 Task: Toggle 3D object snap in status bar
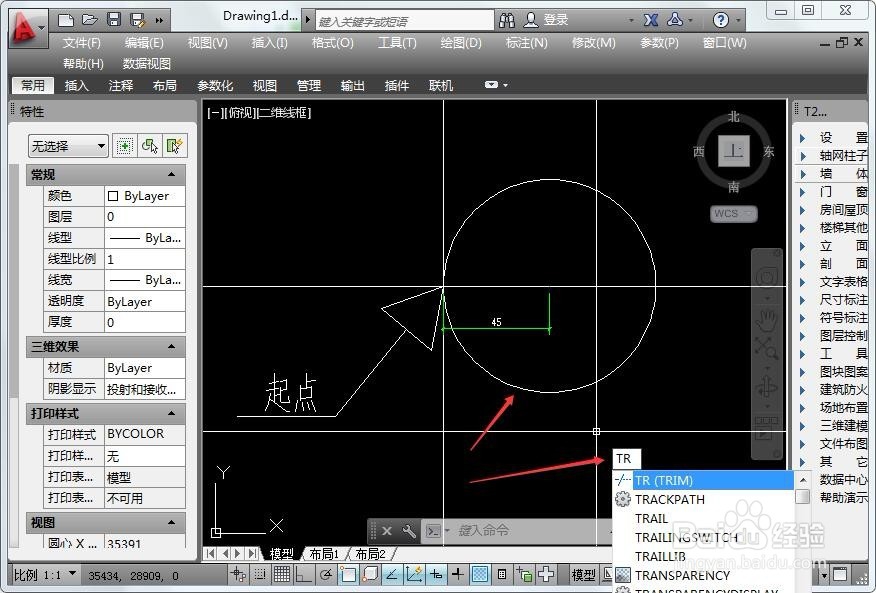coord(370,574)
